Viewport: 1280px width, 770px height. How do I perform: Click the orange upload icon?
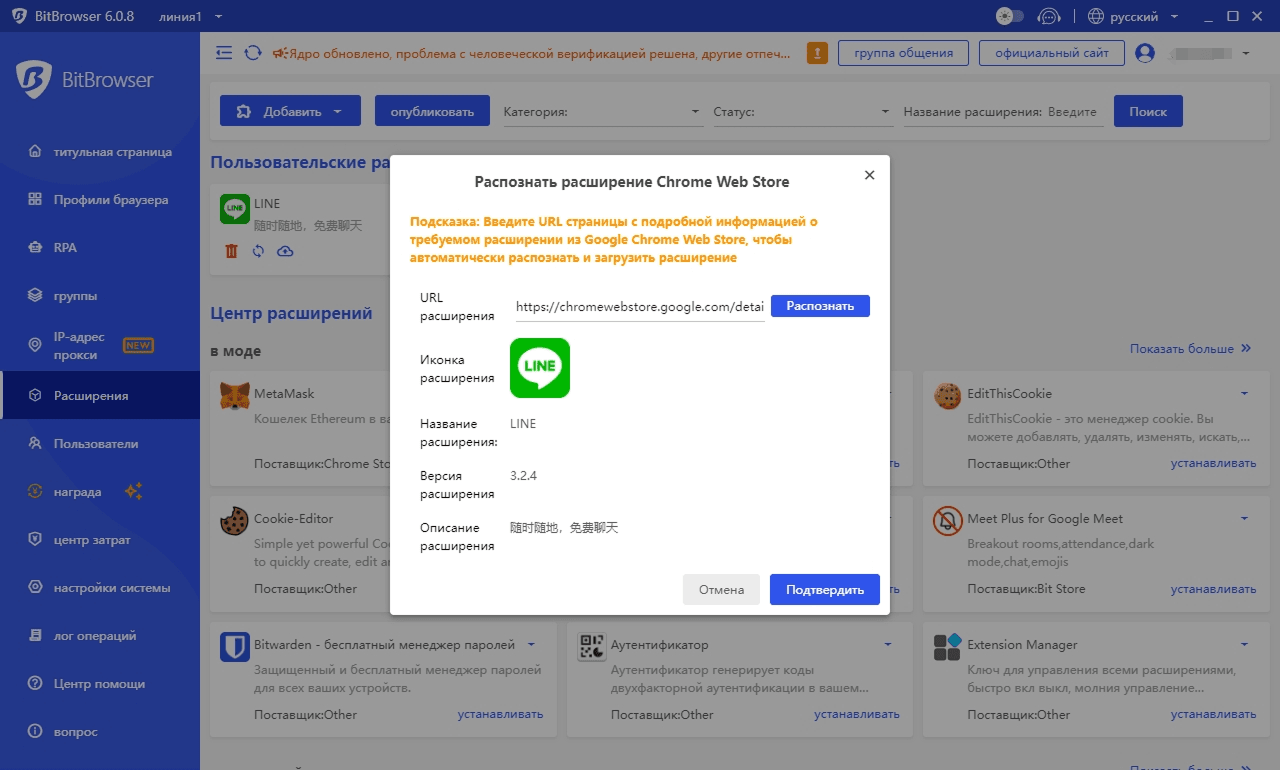817,53
